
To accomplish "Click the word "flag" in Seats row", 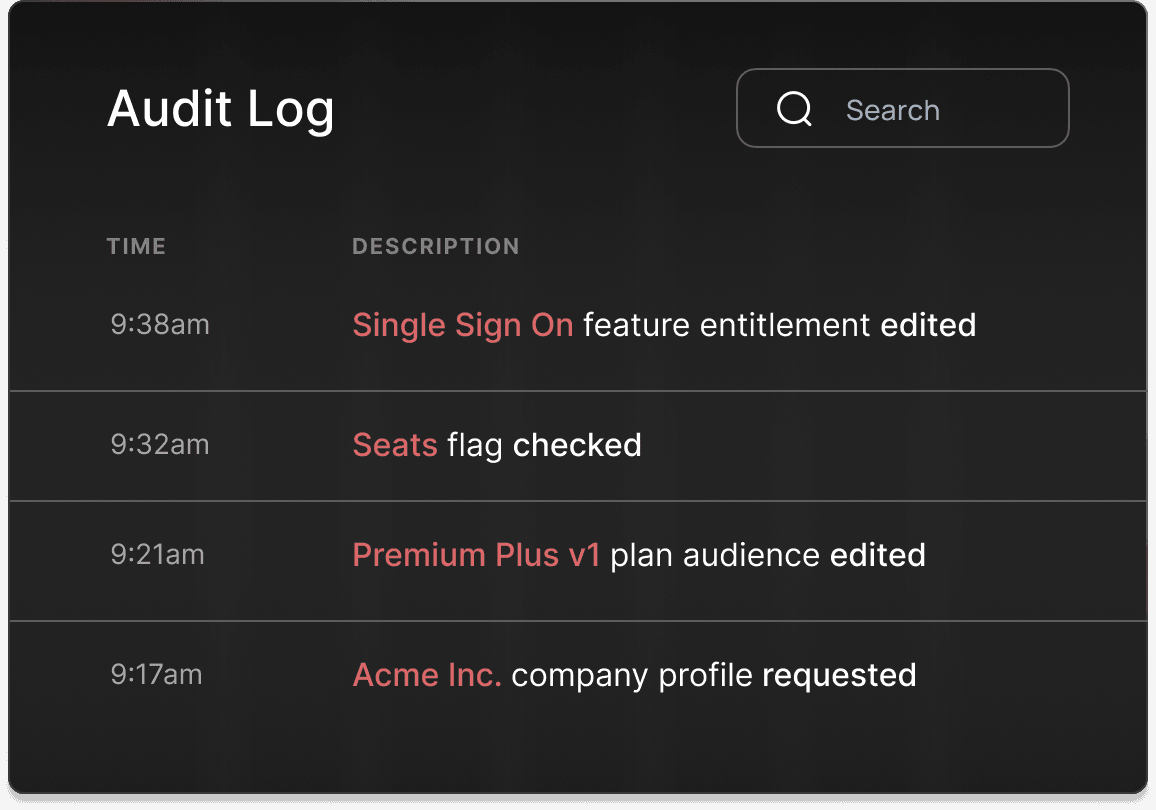I will coord(475,445).
